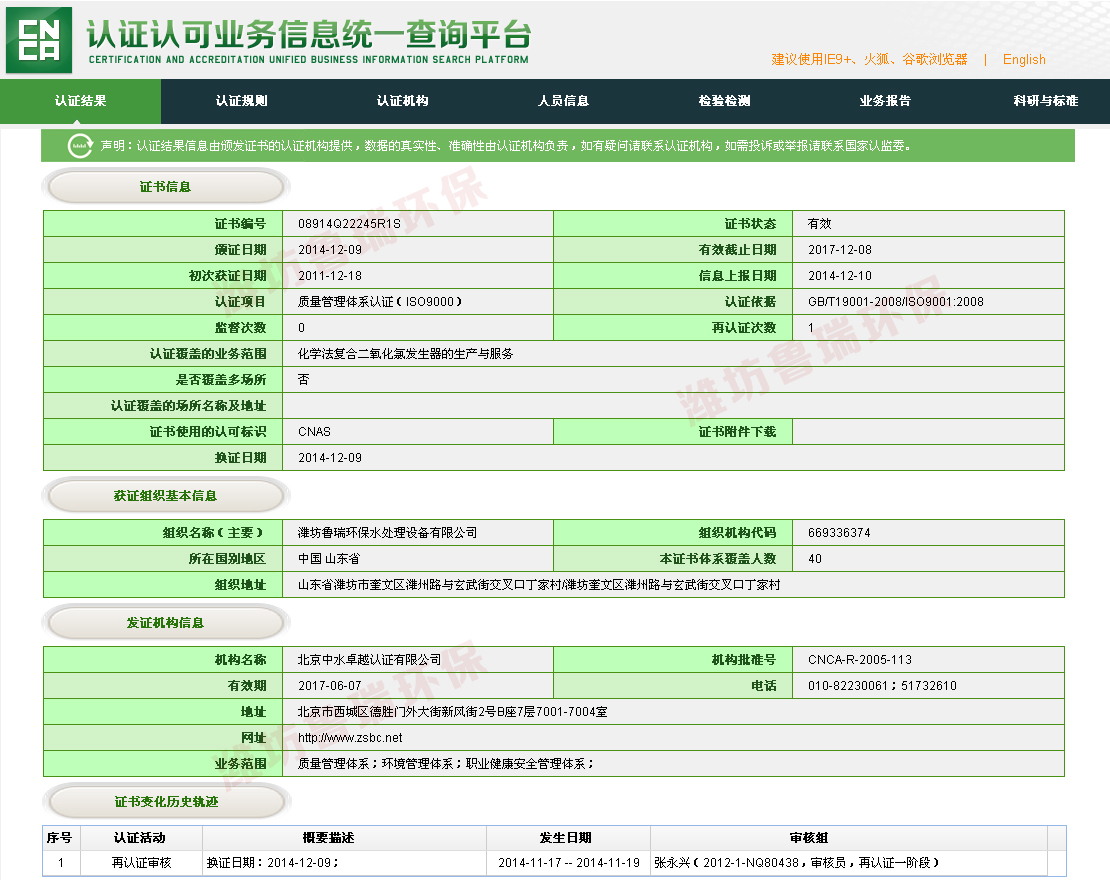Click phone number 010-82230061
Image resolution: width=1110 pixels, height=880 pixels.
click(x=847, y=686)
